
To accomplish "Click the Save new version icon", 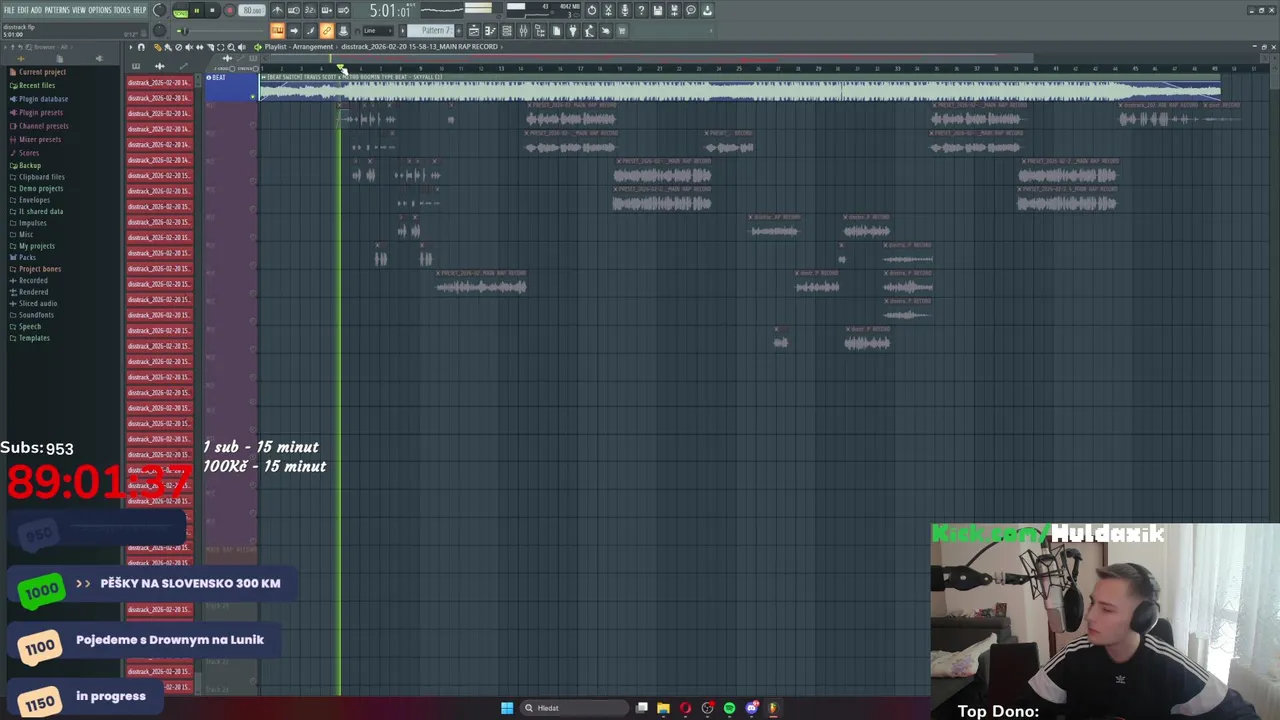I will pyautogui.click(x=674, y=10).
